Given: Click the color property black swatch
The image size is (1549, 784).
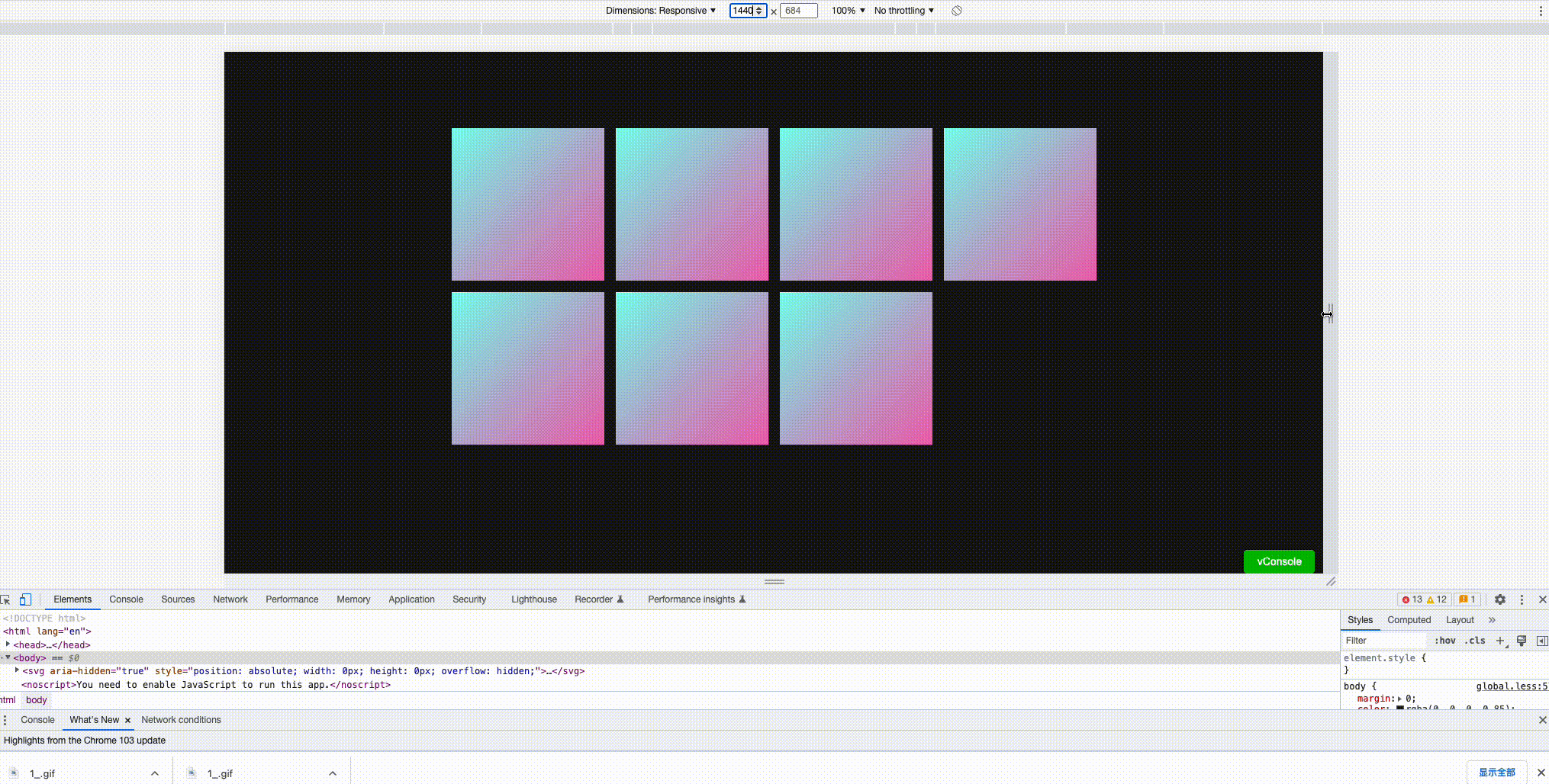Looking at the screenshot, I should (1400, 708).
